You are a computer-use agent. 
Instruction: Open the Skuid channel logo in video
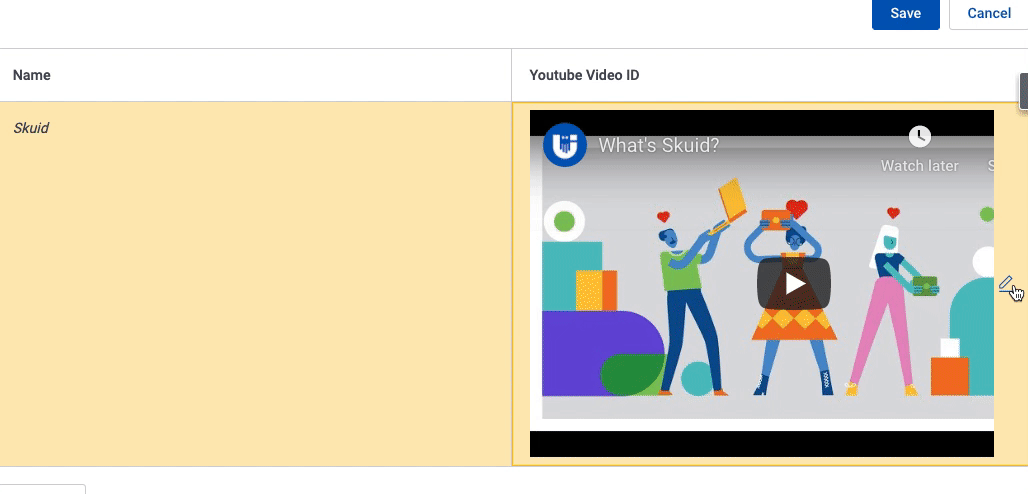click(x=564, y=145)
